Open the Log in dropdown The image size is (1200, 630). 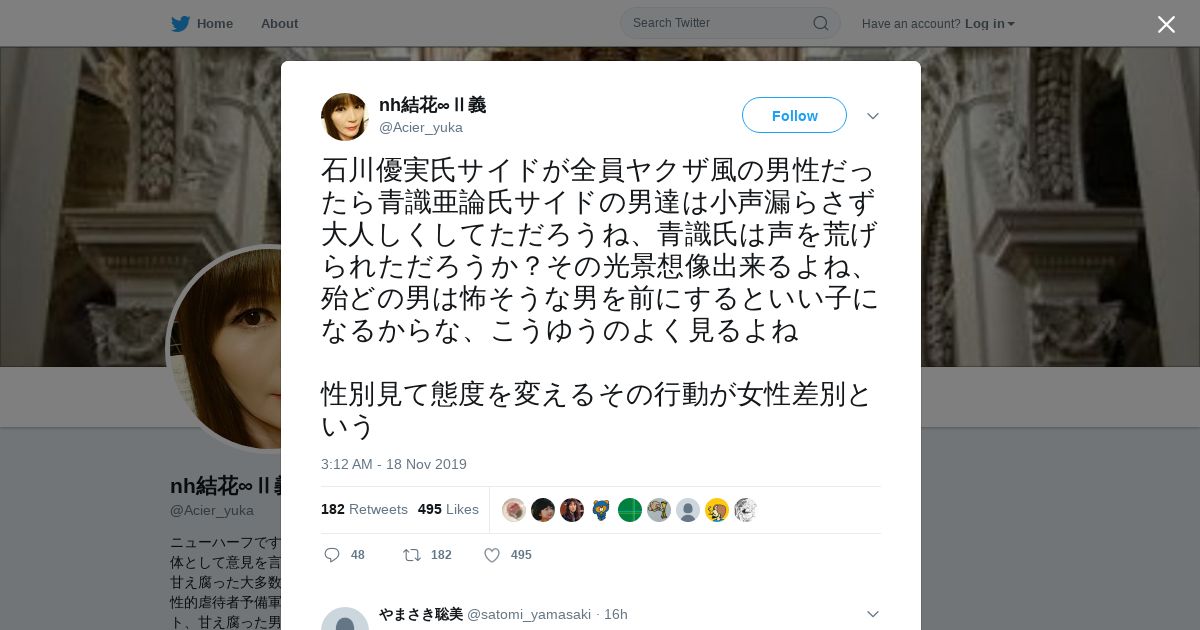tap(989, 23)
